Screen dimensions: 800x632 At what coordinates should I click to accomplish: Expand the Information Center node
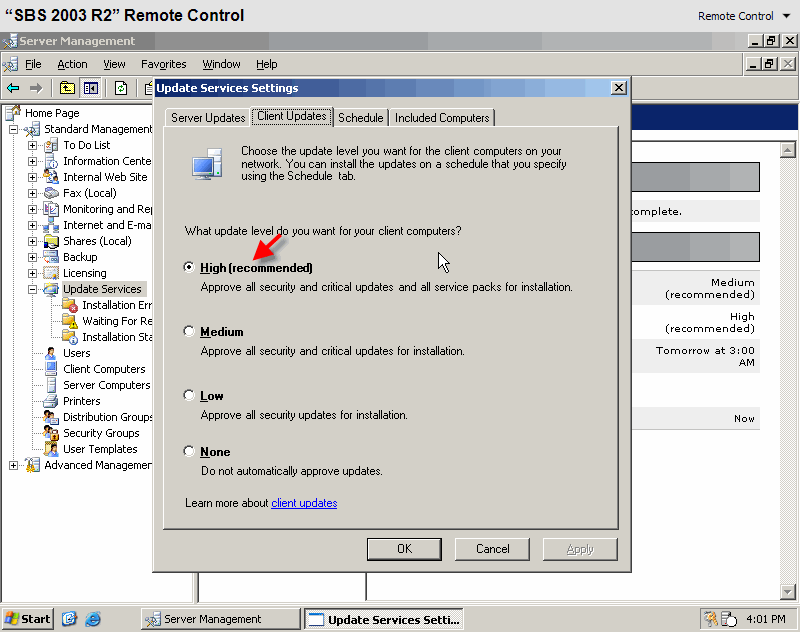point(32,161)
